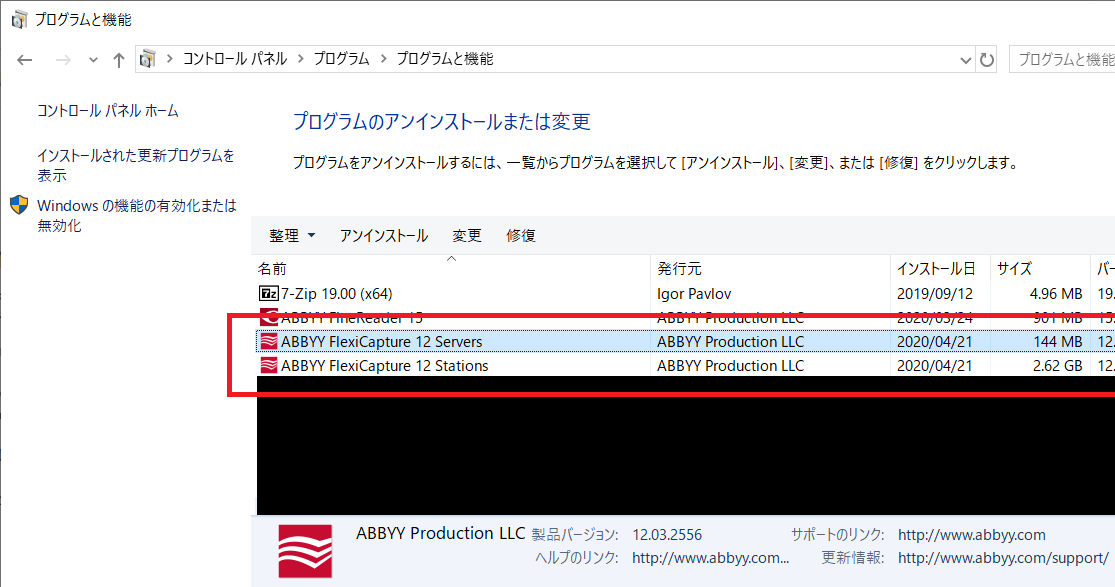
Task: Click the 7-Zip program icon
Action: tap(268, 293)
